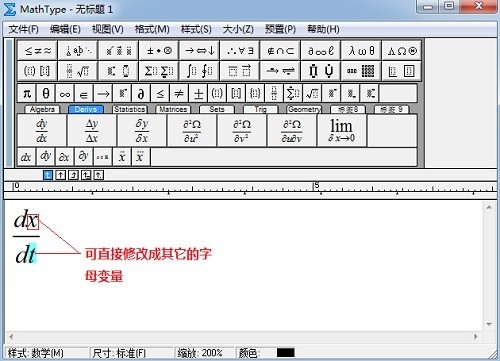
Task: Insert the lim δx→0 expression
Action: [x=342, y=130]
